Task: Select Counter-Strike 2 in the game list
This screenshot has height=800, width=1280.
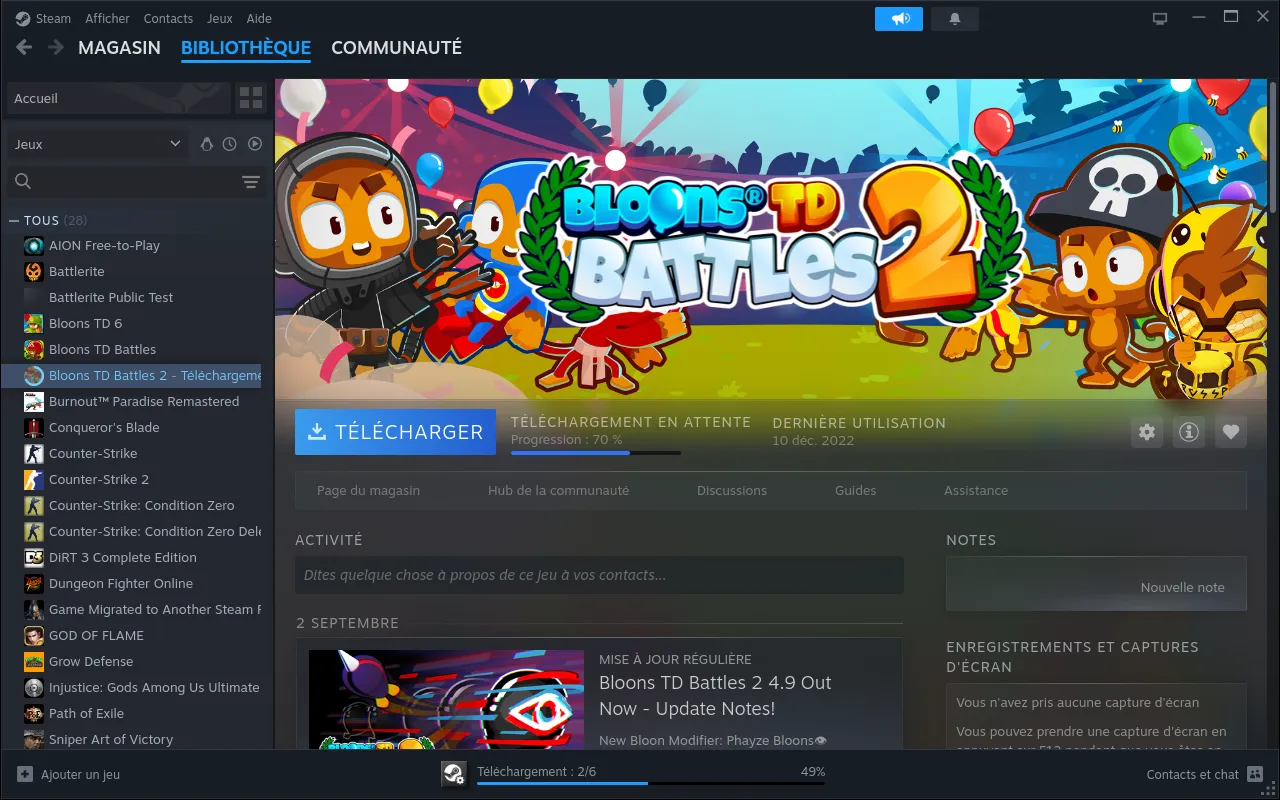Action: tap(99, 479)
